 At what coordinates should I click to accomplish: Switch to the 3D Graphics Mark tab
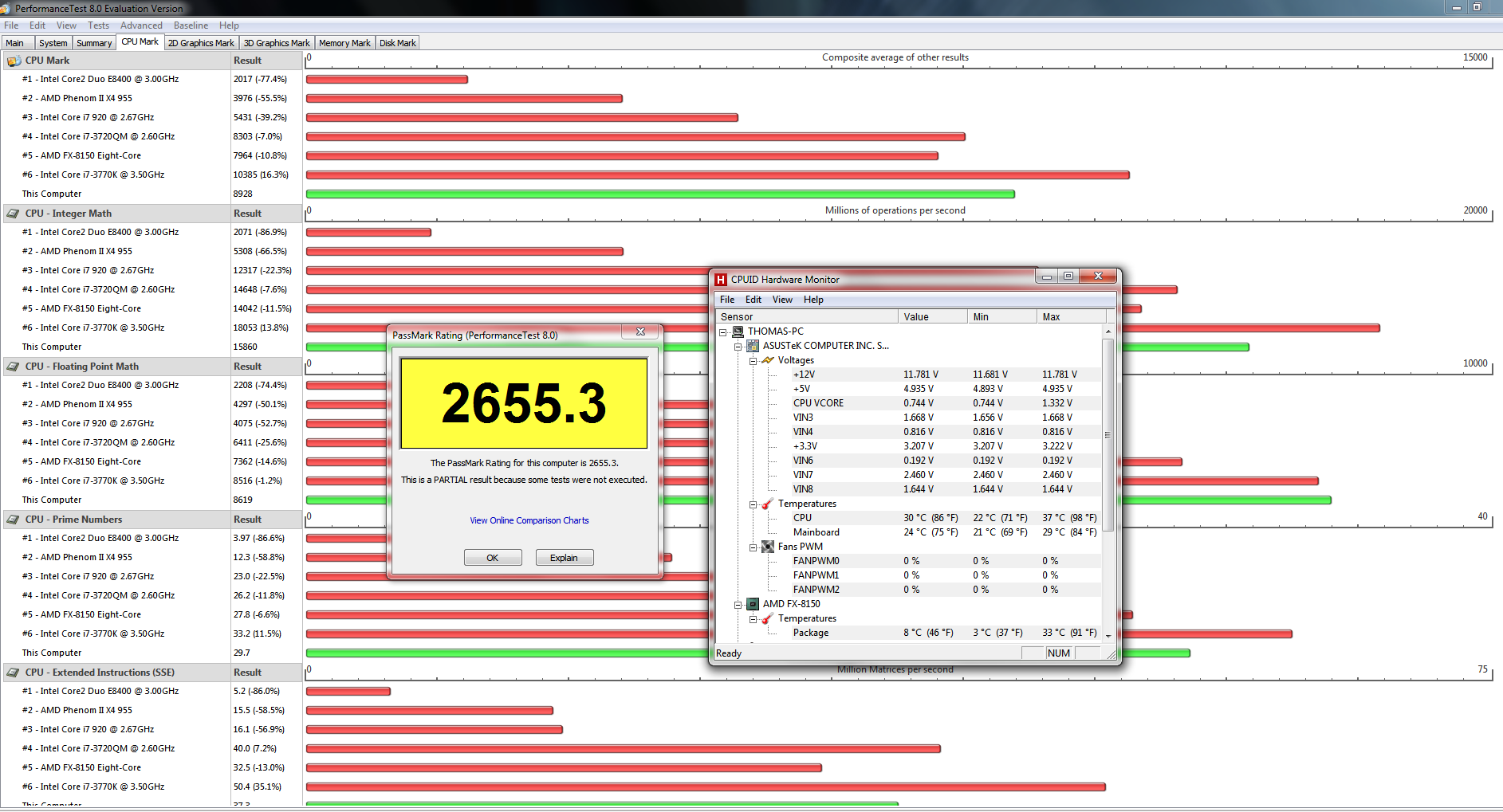tap(277, 43)
